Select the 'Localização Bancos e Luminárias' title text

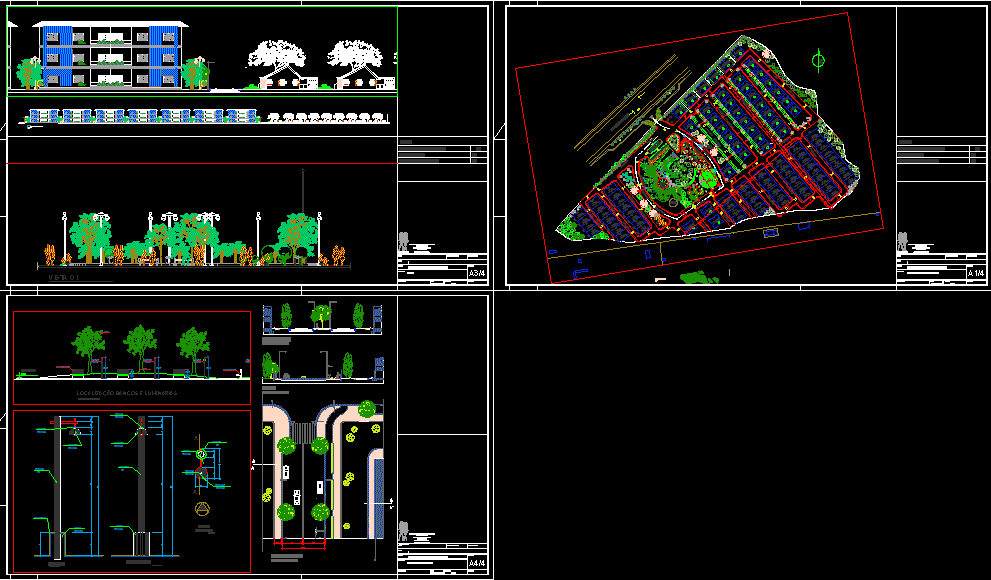pyautogui.click(x=127, y=394)
